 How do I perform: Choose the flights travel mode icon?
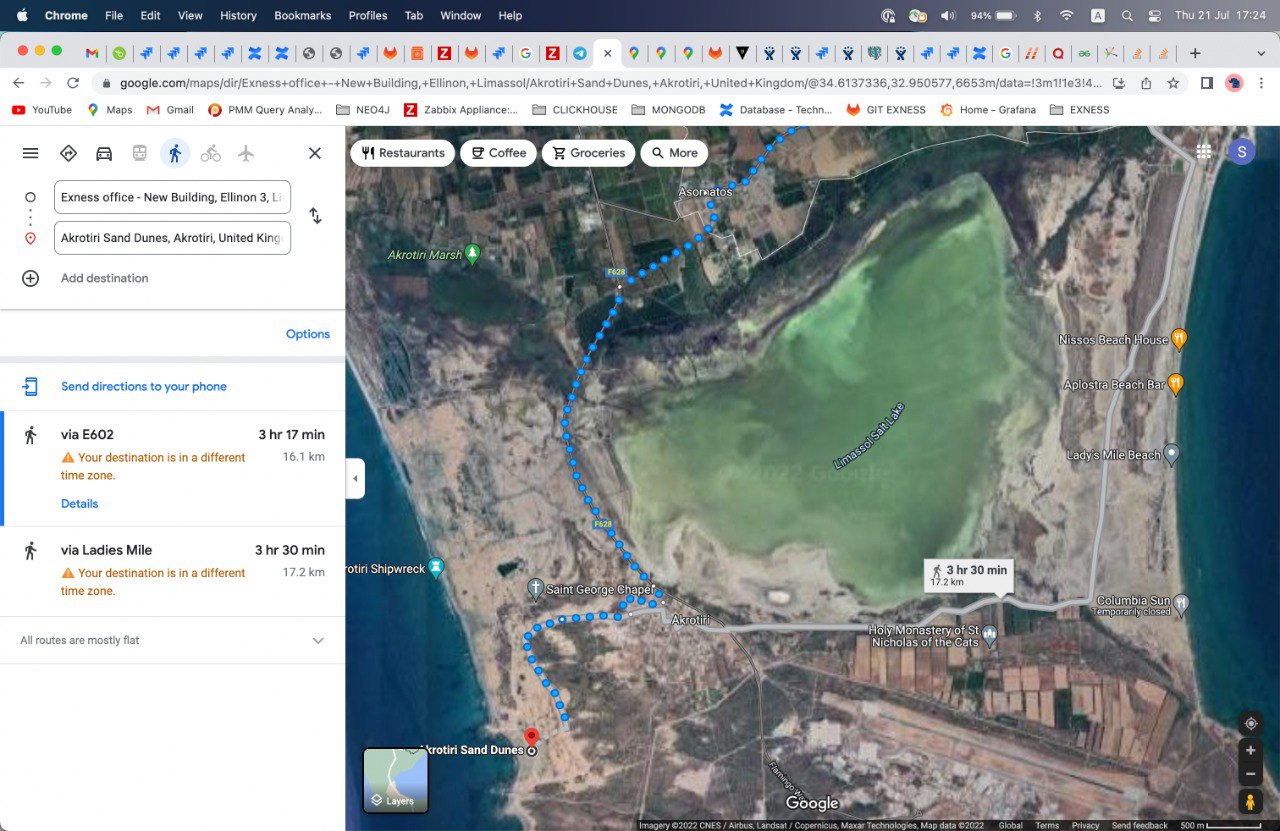pos(246,153)
